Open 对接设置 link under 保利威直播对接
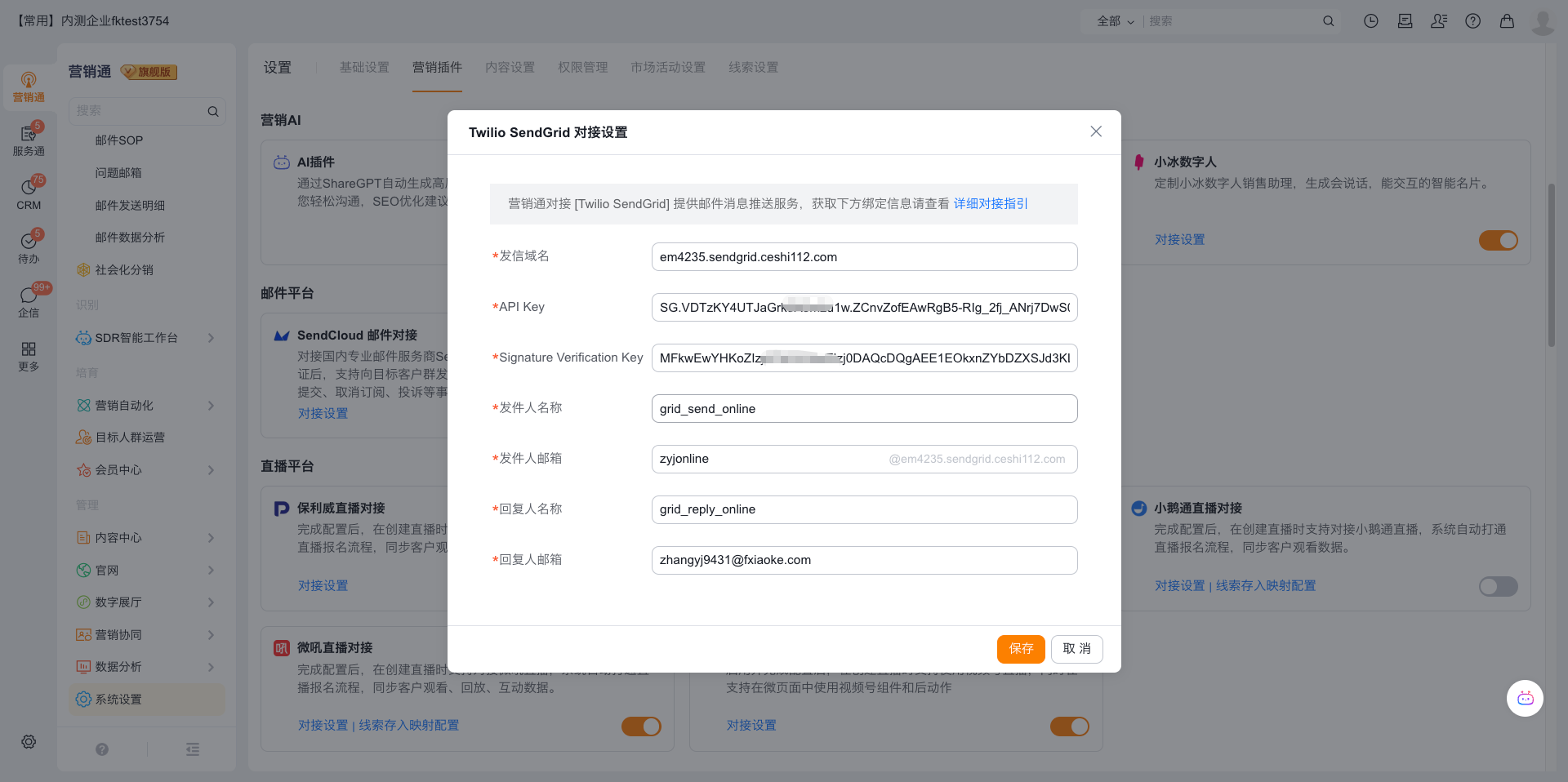Image resolution: width=1568 pixels, height=782 pixels. [x=323, y=586]
